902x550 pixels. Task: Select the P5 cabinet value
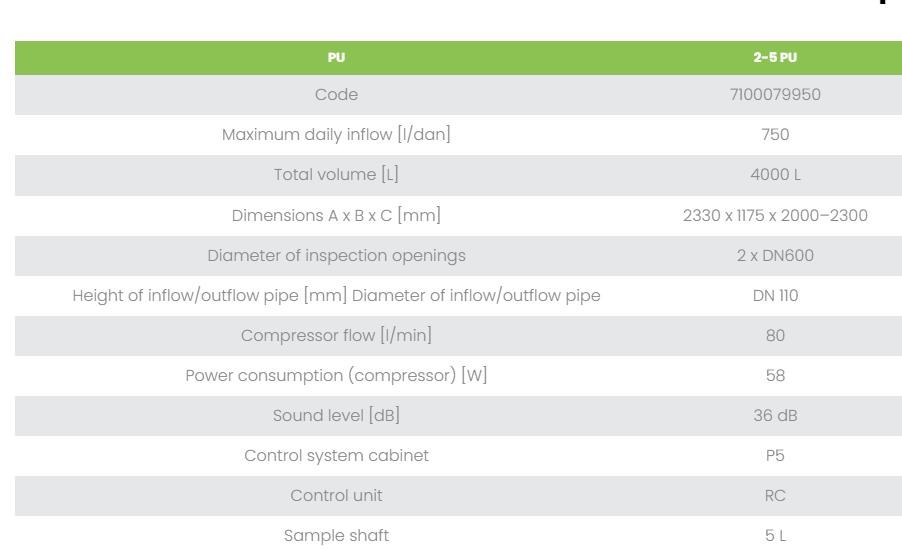click(x=775, y=456)
